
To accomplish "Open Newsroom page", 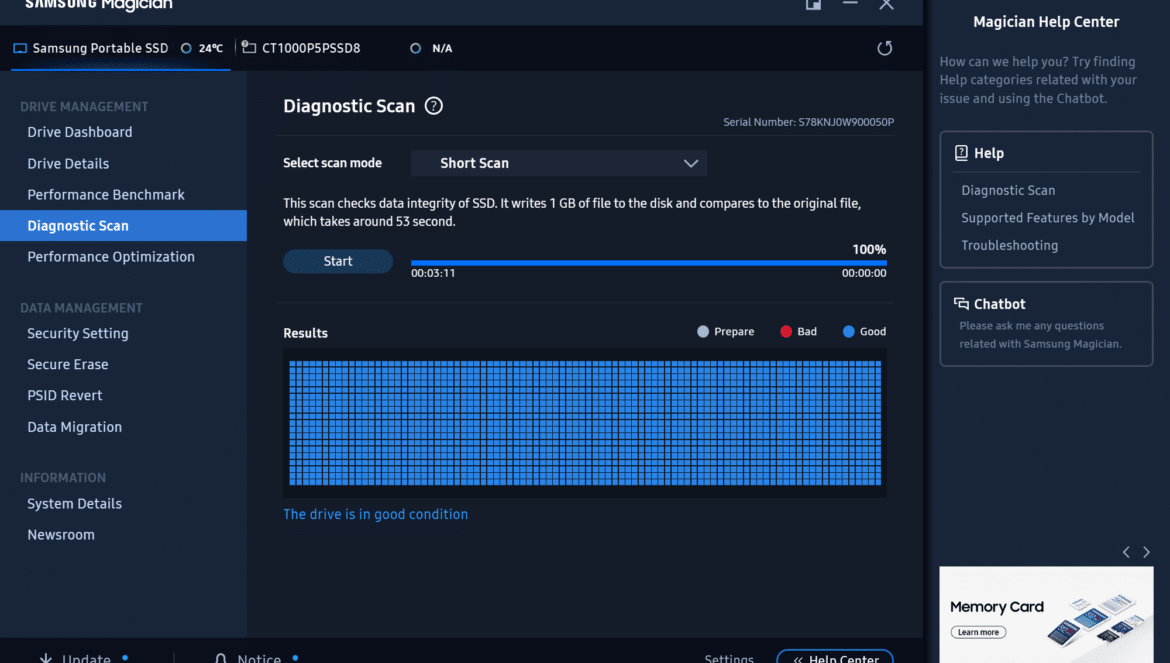I will click(x=61, y=535).
